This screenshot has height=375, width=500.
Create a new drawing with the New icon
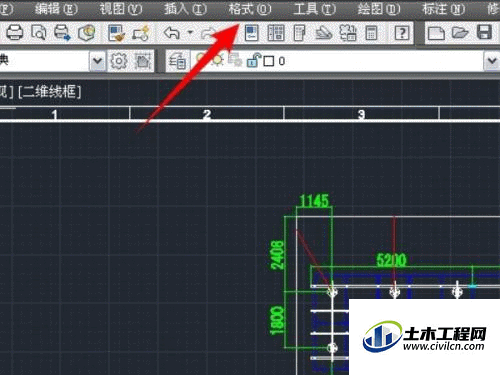click(436, 33)
